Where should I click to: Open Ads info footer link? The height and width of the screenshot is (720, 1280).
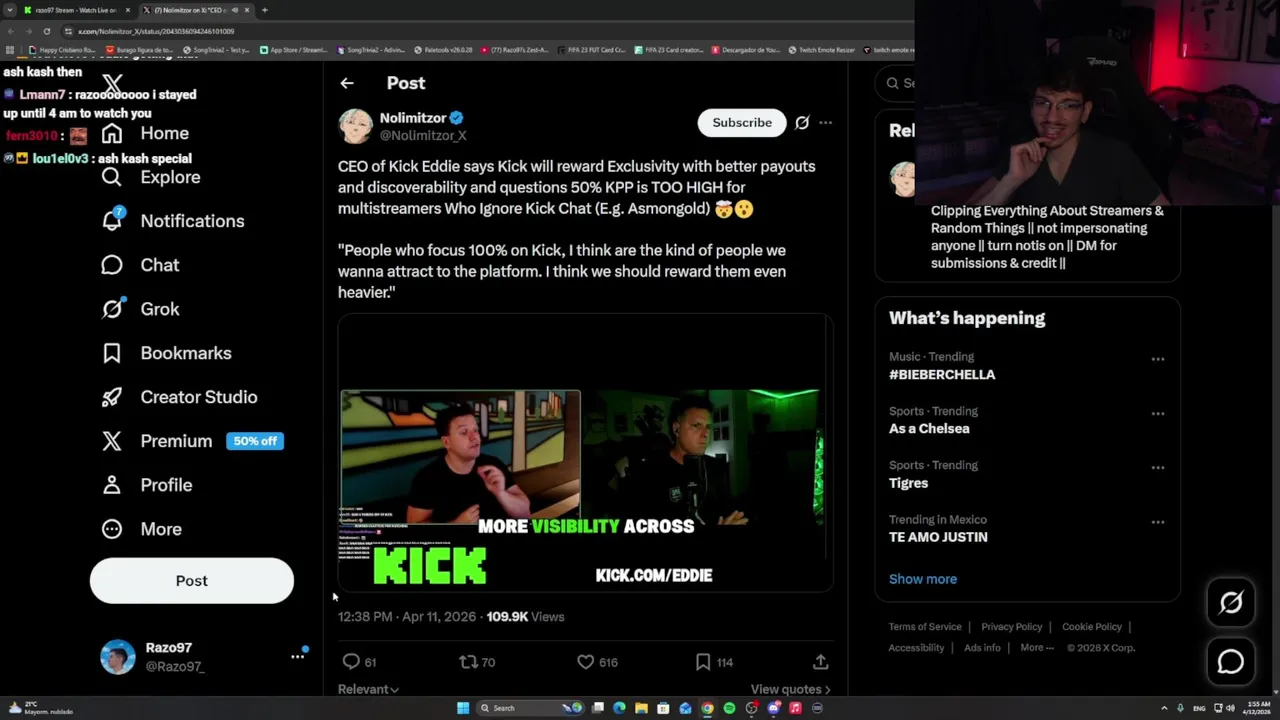982,648
